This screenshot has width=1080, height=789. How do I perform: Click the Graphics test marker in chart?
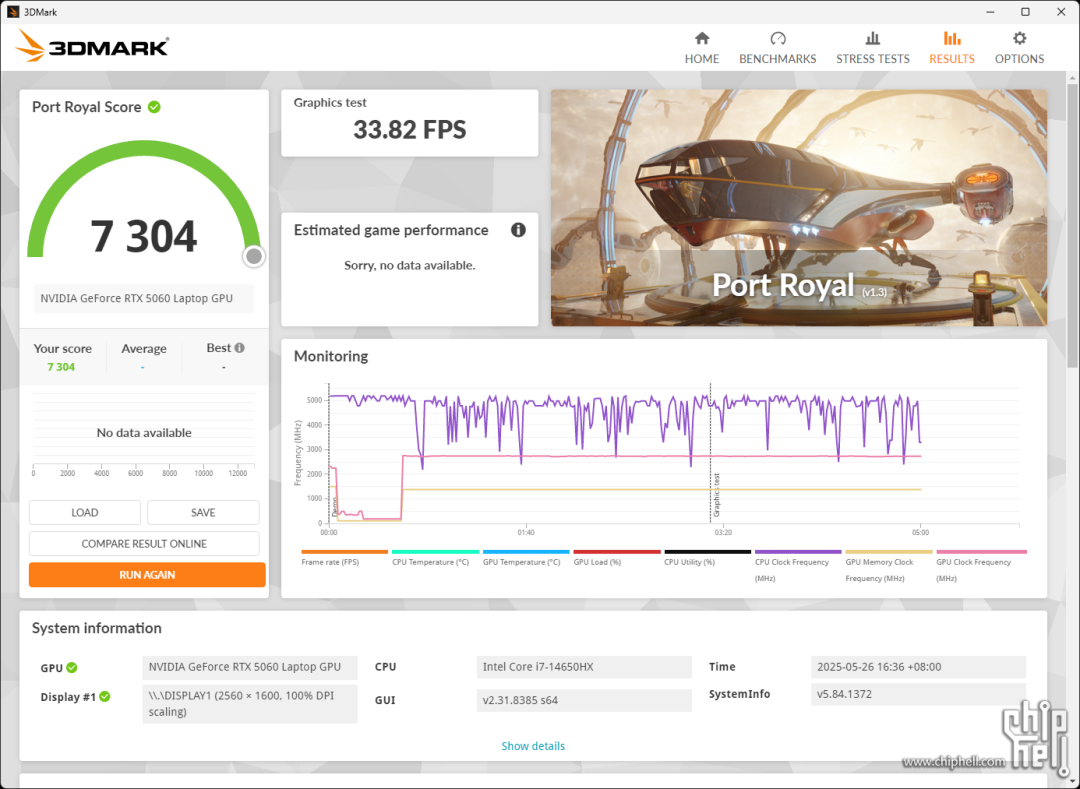coord(716,494)
